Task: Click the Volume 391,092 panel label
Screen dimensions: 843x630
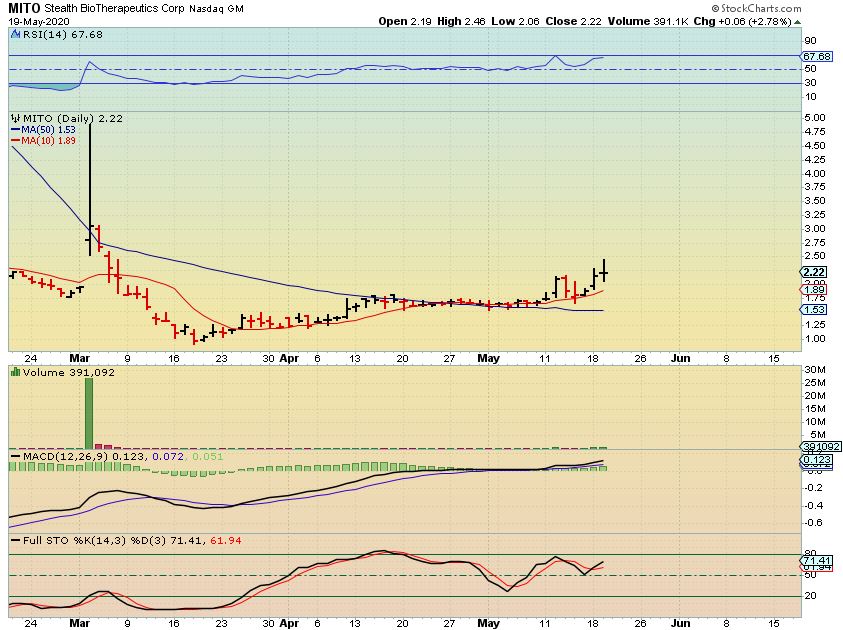Action: tap(68, 372)
